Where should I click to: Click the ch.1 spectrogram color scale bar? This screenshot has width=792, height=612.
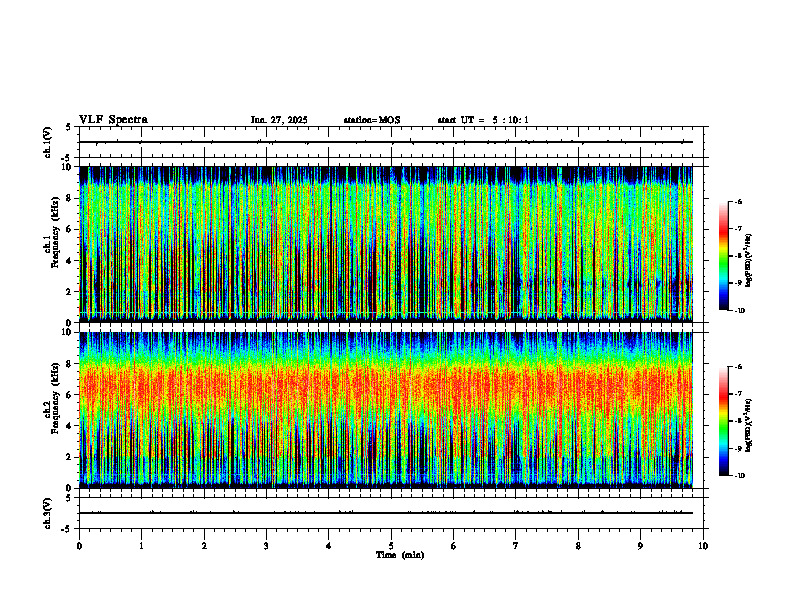point(723,256)
